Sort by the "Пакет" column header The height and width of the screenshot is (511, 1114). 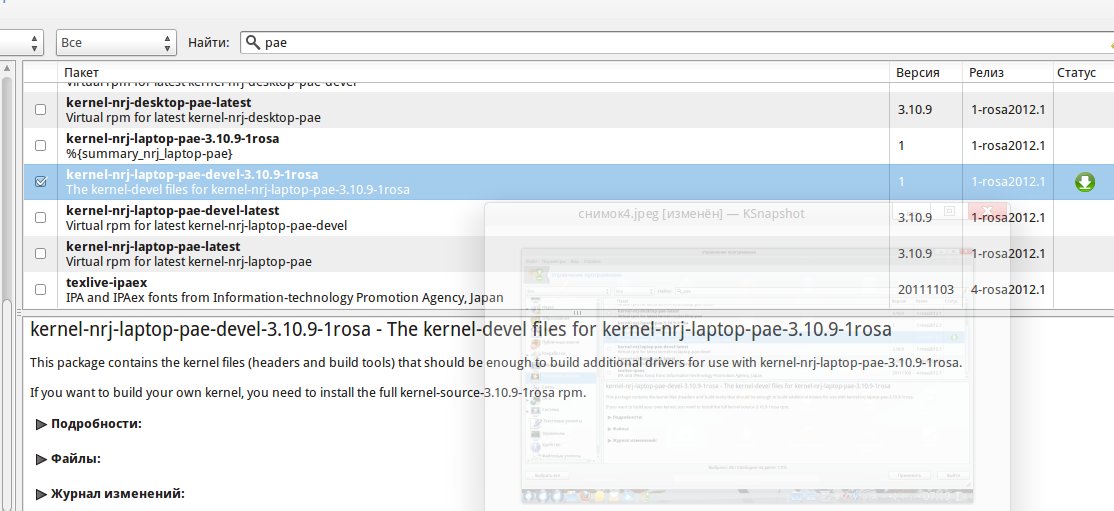pyautogui.click(x=473, y=72)
